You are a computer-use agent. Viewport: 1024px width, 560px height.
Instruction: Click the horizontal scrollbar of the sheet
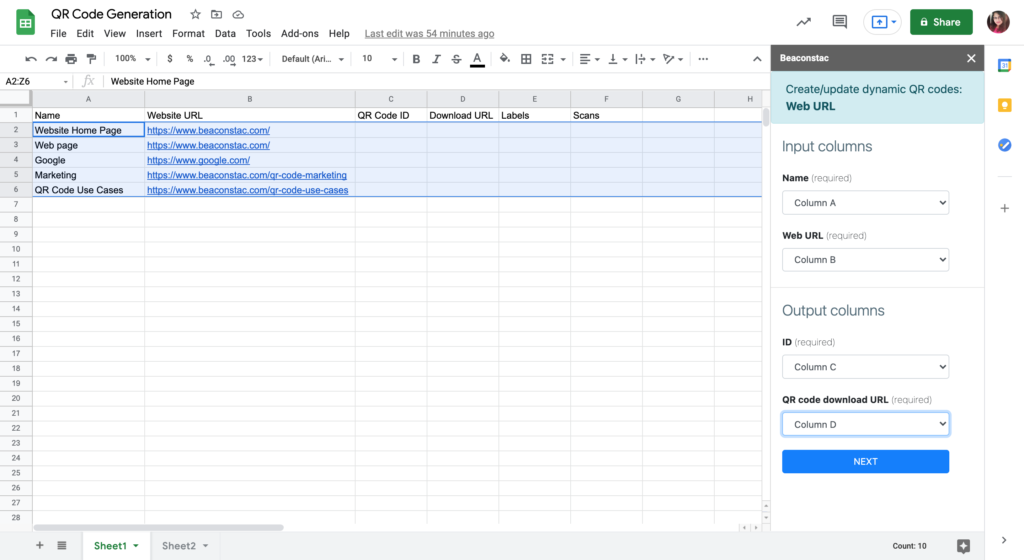[x=159, y=527]
